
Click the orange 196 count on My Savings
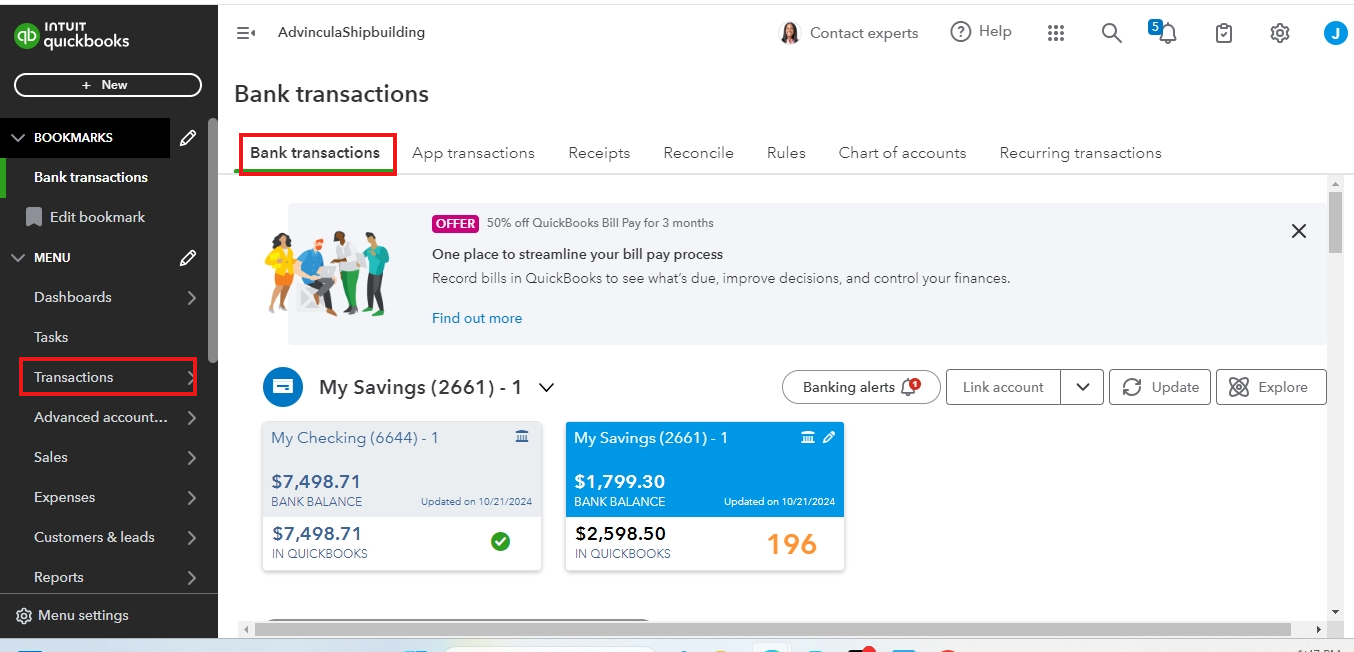(792, 544)
